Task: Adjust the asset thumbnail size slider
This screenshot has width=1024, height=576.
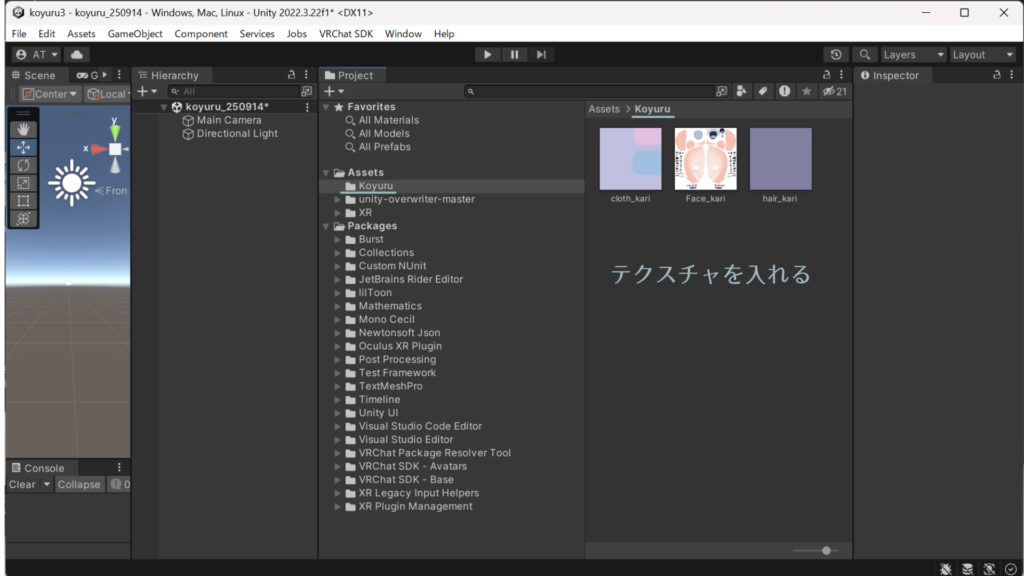Action: point(826,550)
